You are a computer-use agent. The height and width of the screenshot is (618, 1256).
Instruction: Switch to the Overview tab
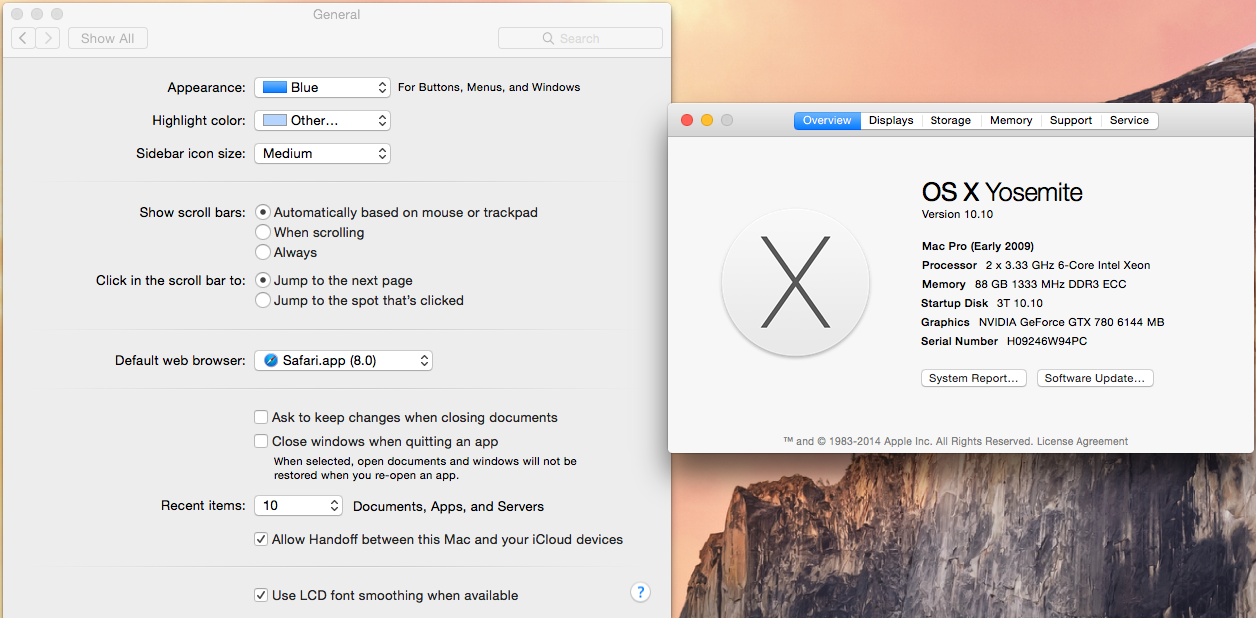[827, 120]
